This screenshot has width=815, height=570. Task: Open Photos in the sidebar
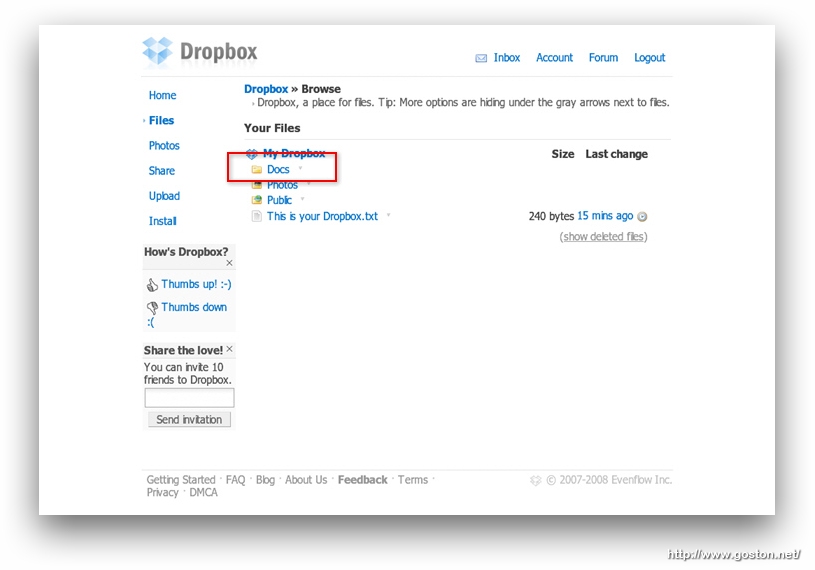(164, 146)
